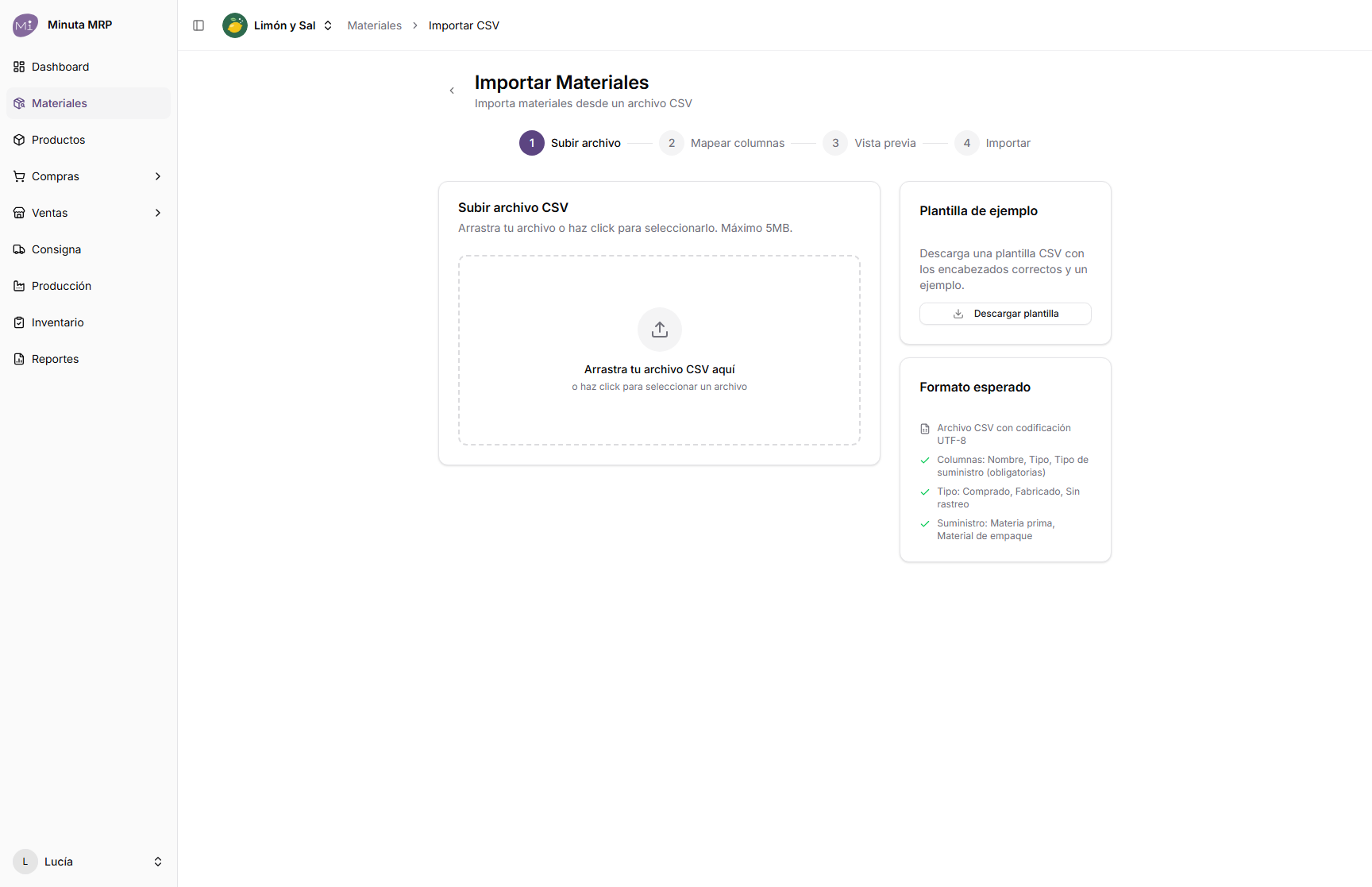Viewport: 1372px width, 887px height.
Task: Click the Importar Materiales heading
Action: tap(561, 83)
